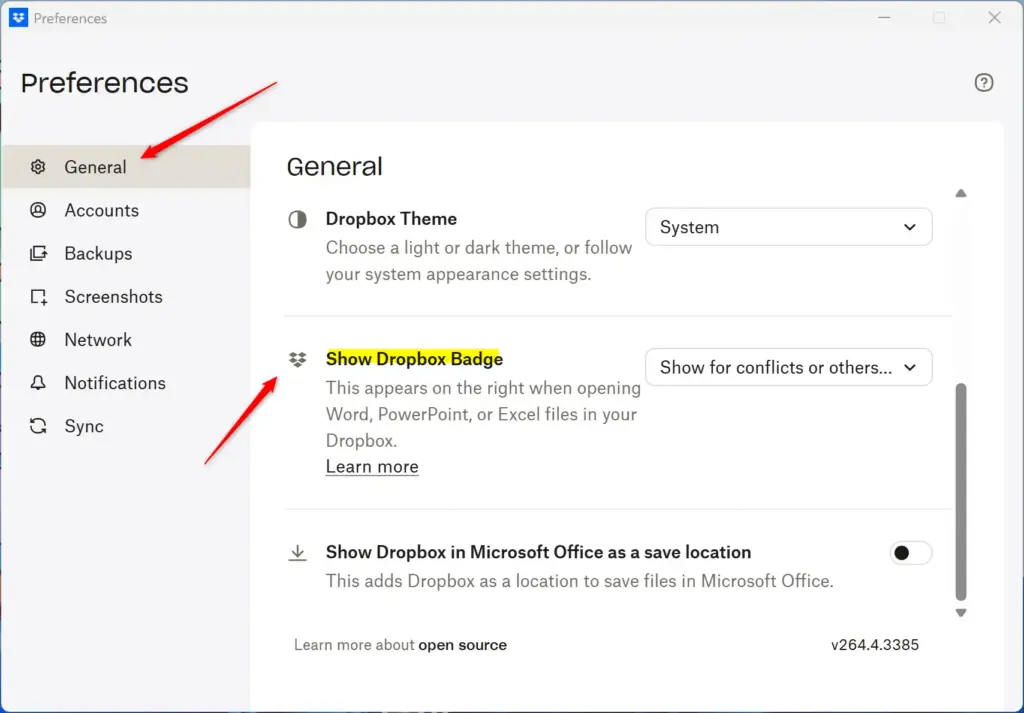Switch to the Screenshots section
Image resolution: width=1024 pixels, height=713 pixels.
pyautogui.click(x=125, y=296)
